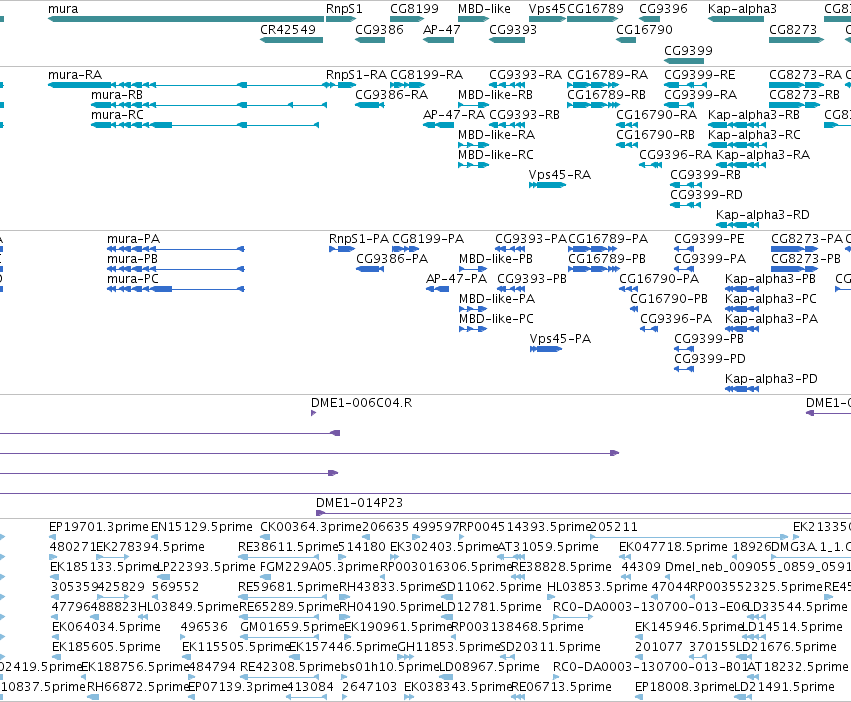Select the 'mura-RB' transcript label
Image resolution: width=851 pixels, height=702 pixels.
[x=117, y=95]
